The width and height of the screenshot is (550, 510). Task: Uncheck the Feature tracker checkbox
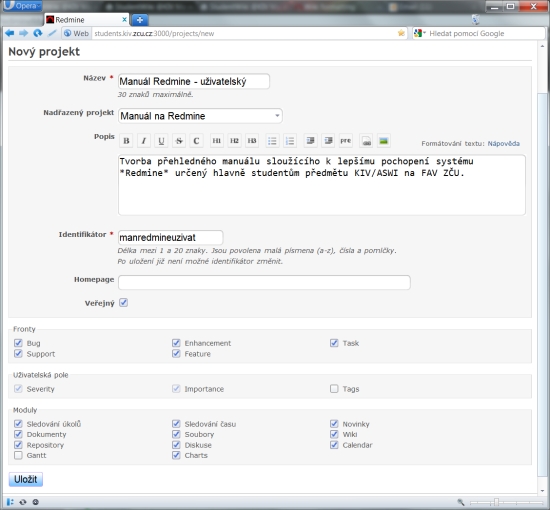pos(176,354)
